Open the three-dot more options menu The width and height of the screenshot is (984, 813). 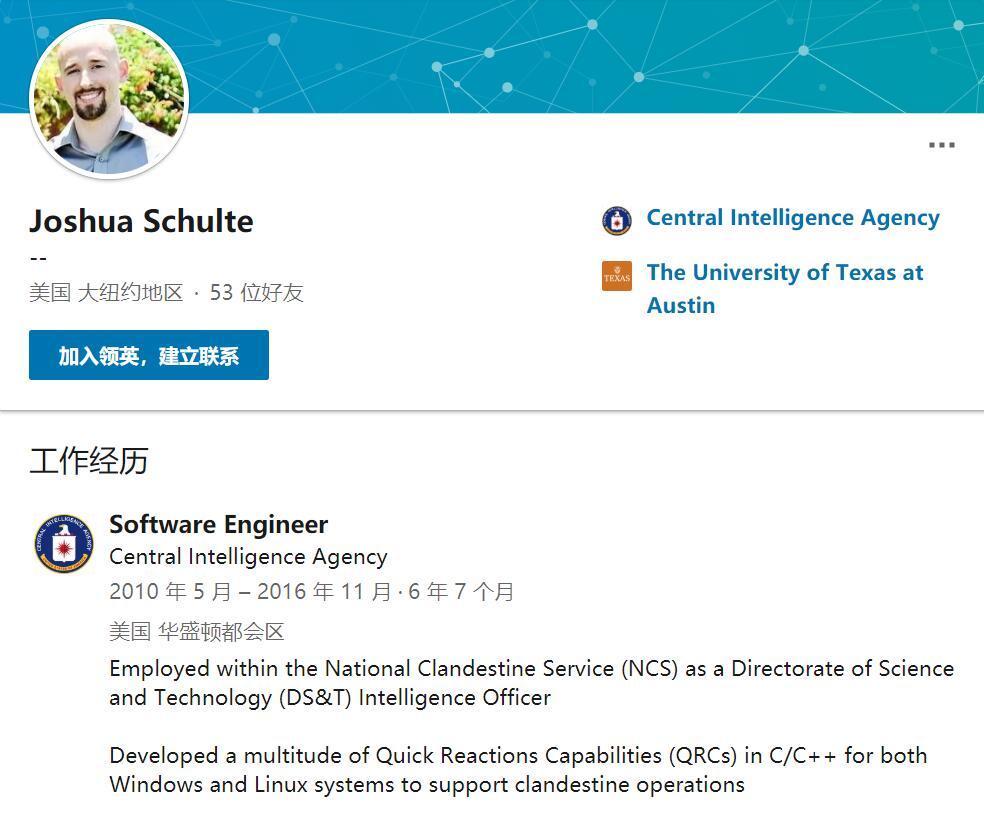(941, 145)
